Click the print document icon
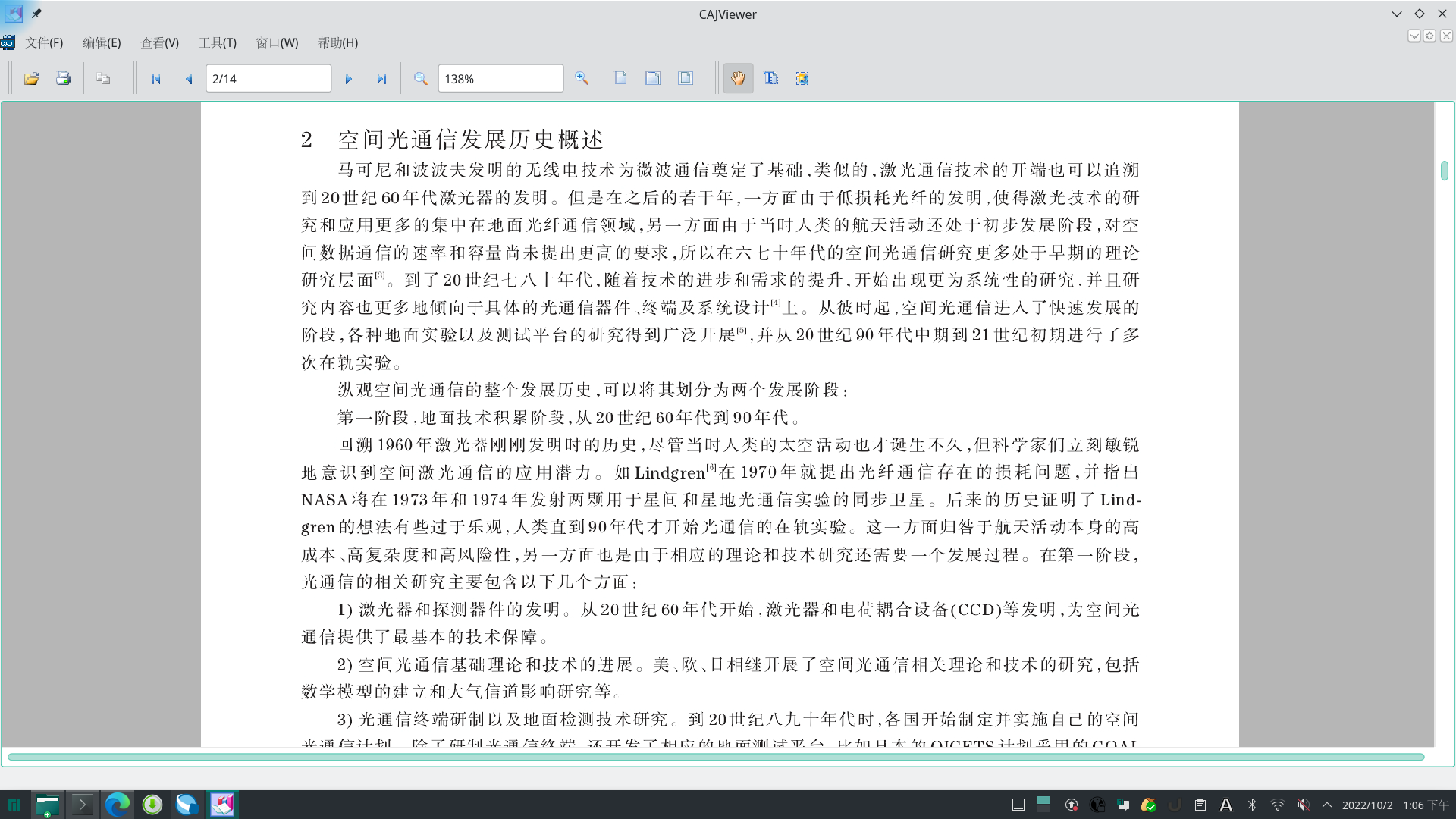Screen dimensions: 1456x819 (x=63, y=78)
